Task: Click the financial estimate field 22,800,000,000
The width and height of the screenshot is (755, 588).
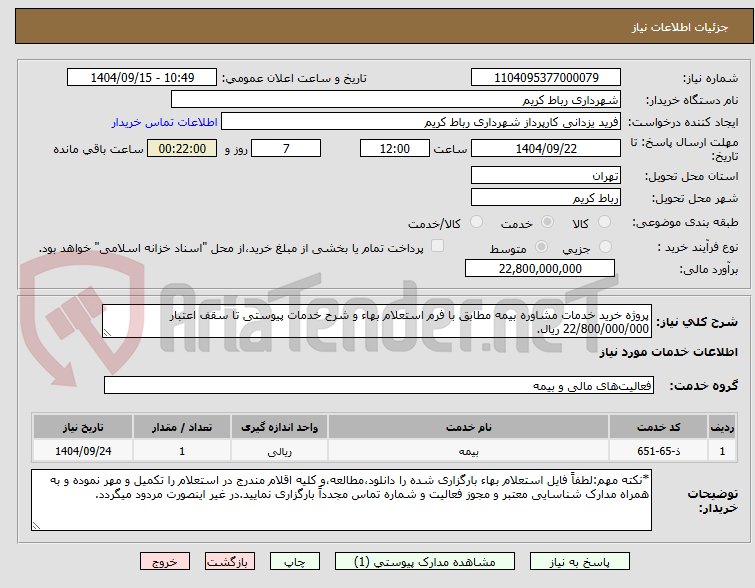Action: (x=540, y=268)
